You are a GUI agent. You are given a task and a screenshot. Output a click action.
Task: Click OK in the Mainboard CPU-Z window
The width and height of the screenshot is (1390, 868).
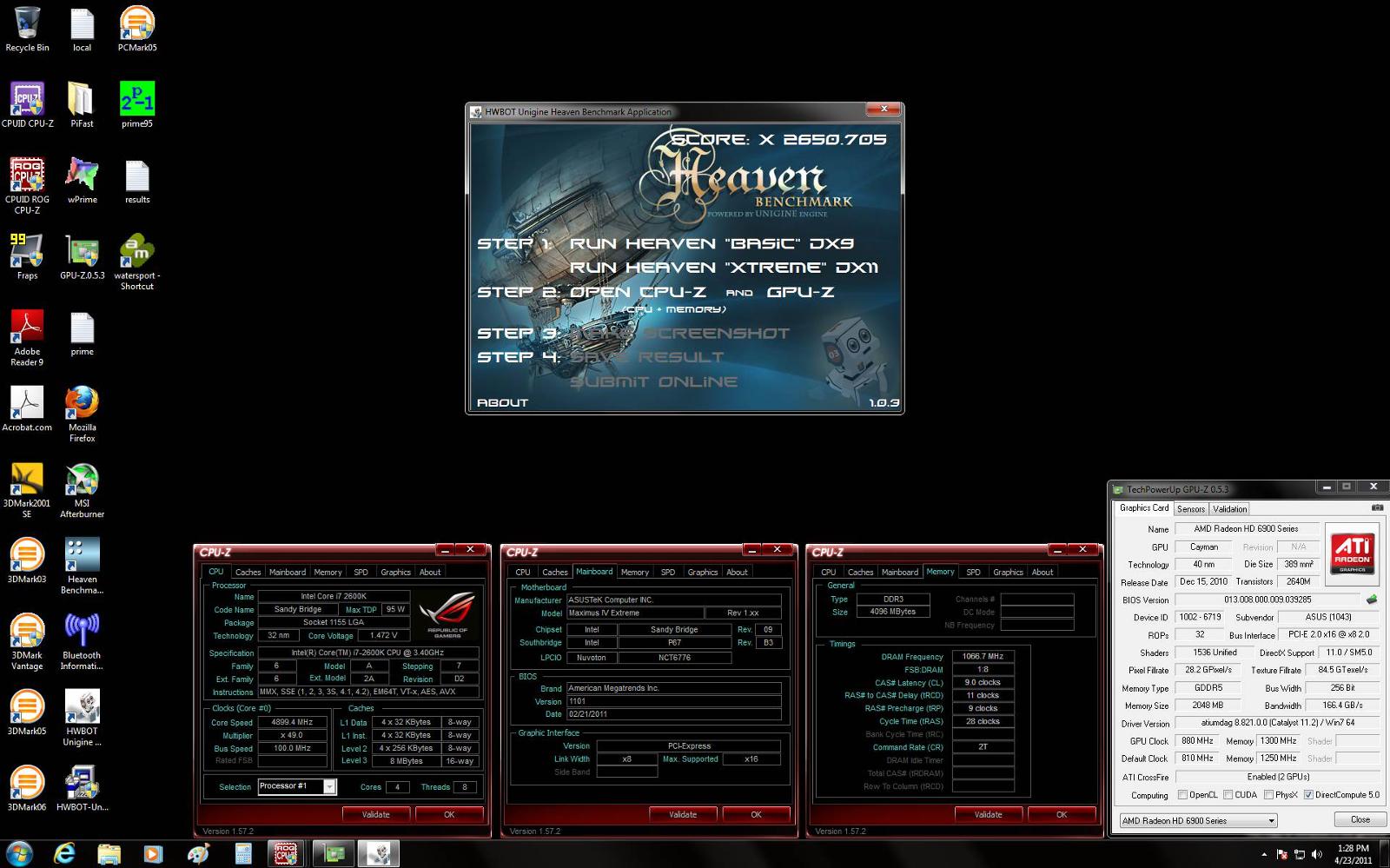[756, 814]
